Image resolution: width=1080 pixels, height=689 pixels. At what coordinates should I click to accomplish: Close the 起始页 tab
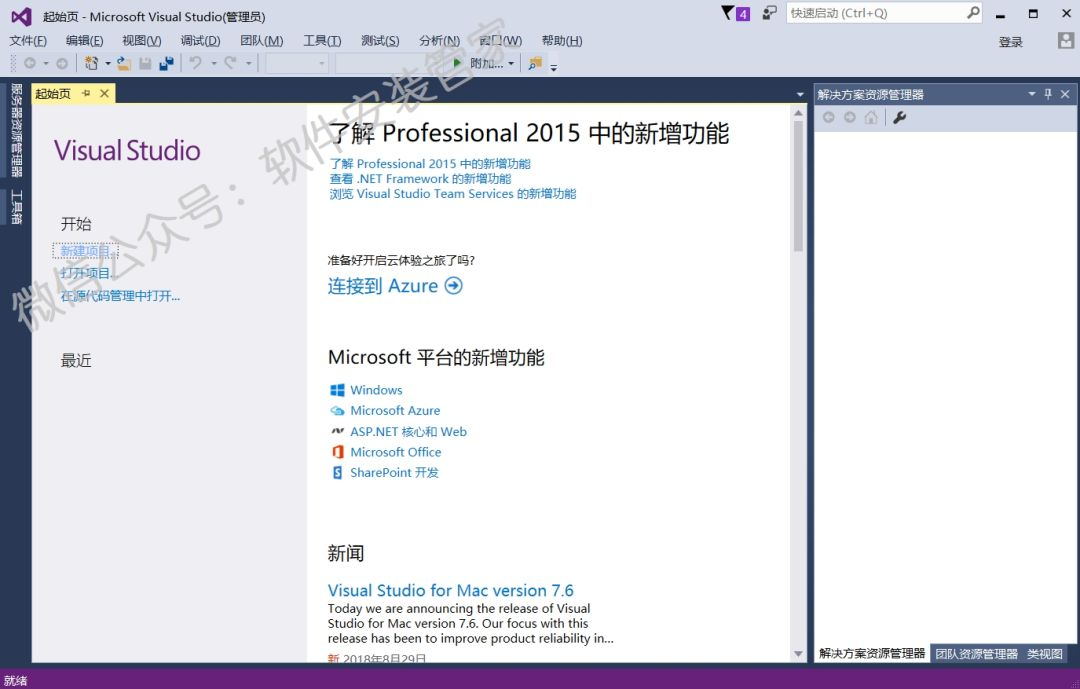click(x=104, y=94)
